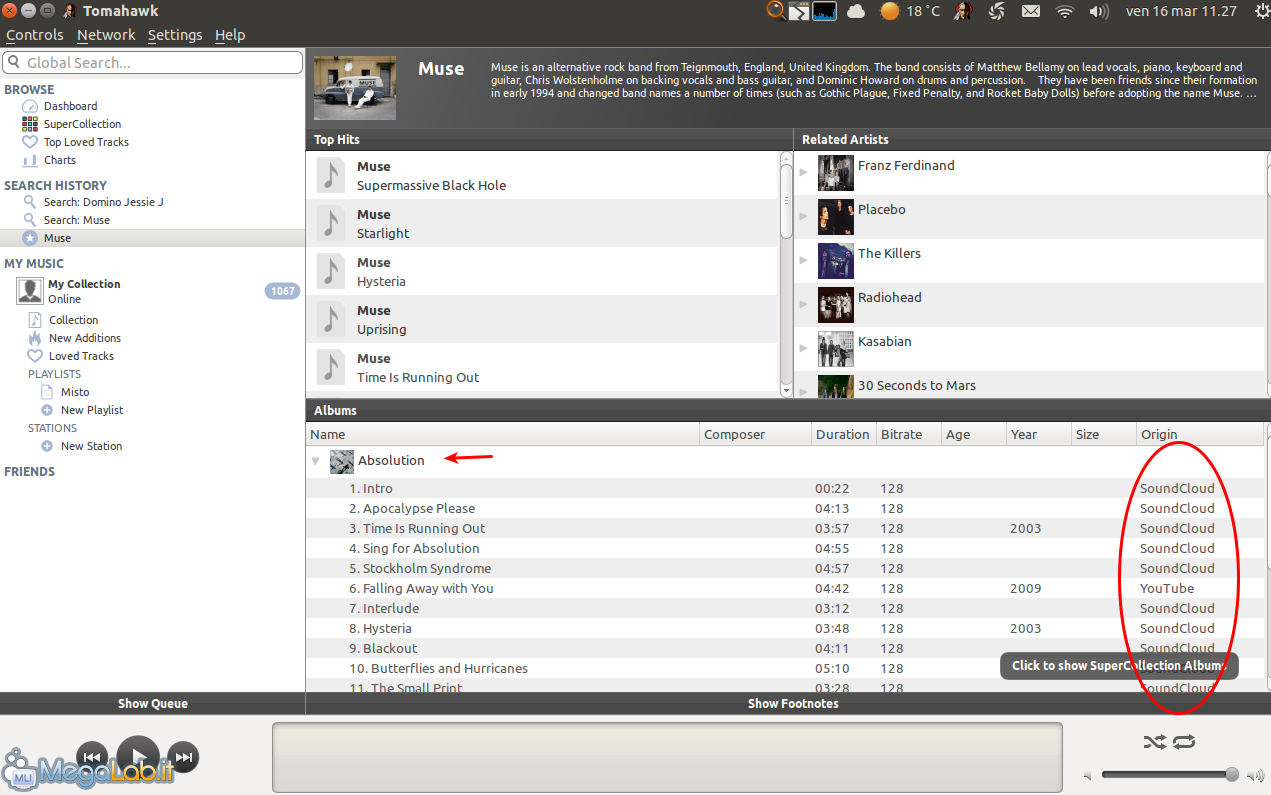This screenshot has width=1271, height=795.
Task: Open the Dashboard icon in Browse
Action: click(30, 106)
